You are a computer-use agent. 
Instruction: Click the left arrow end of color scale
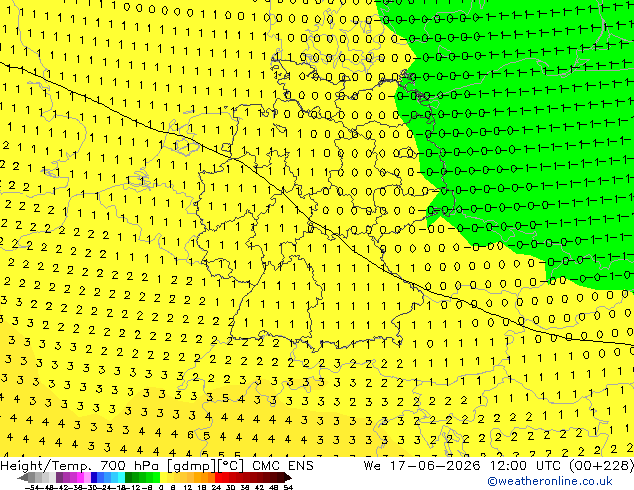[23, 478]
